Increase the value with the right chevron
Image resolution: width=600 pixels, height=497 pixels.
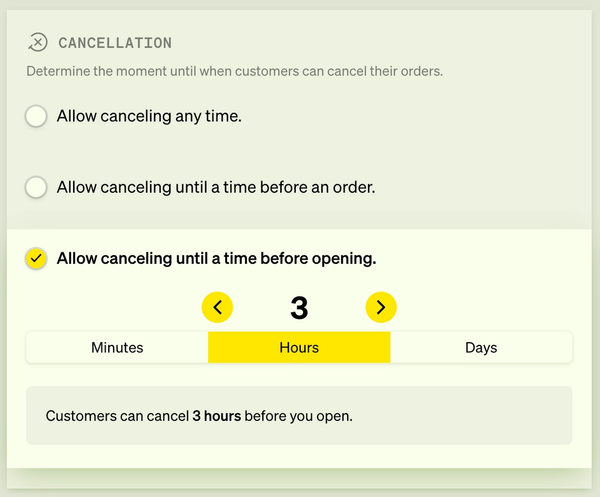[381, 307]
